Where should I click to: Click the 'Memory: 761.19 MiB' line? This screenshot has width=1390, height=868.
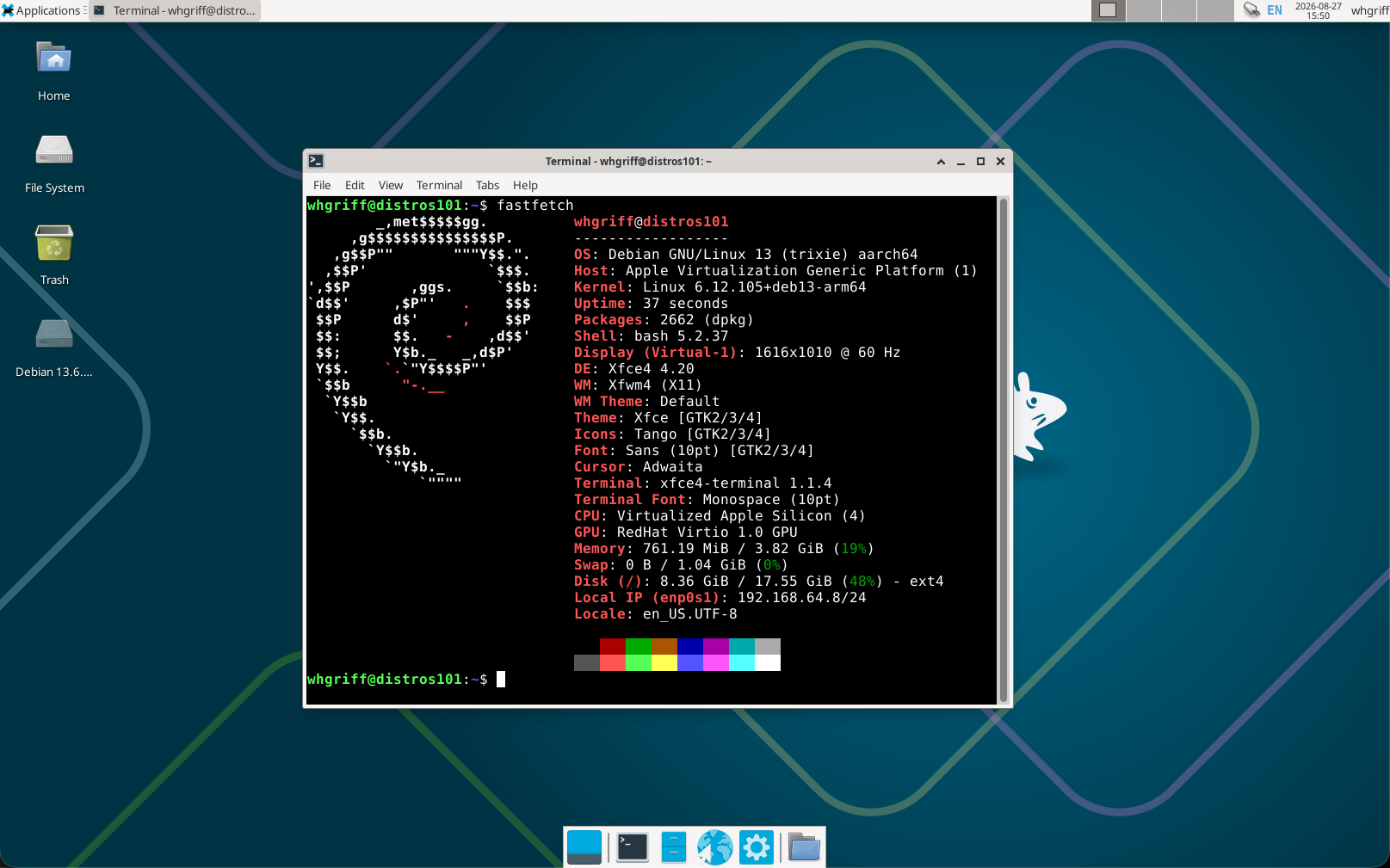(x=725, y=548)
